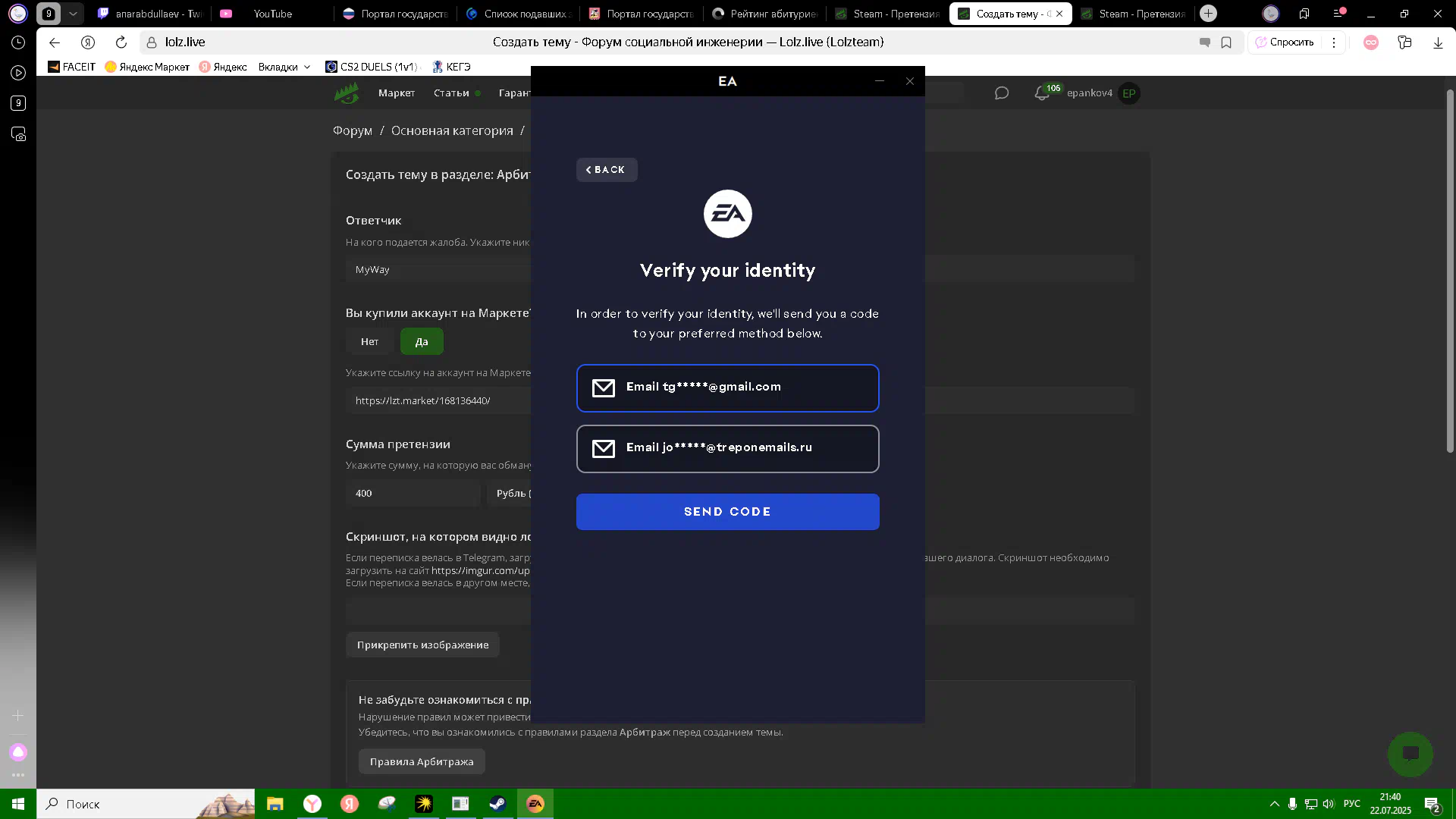Open Alice assistant icon in sidebar

[18, 752]
